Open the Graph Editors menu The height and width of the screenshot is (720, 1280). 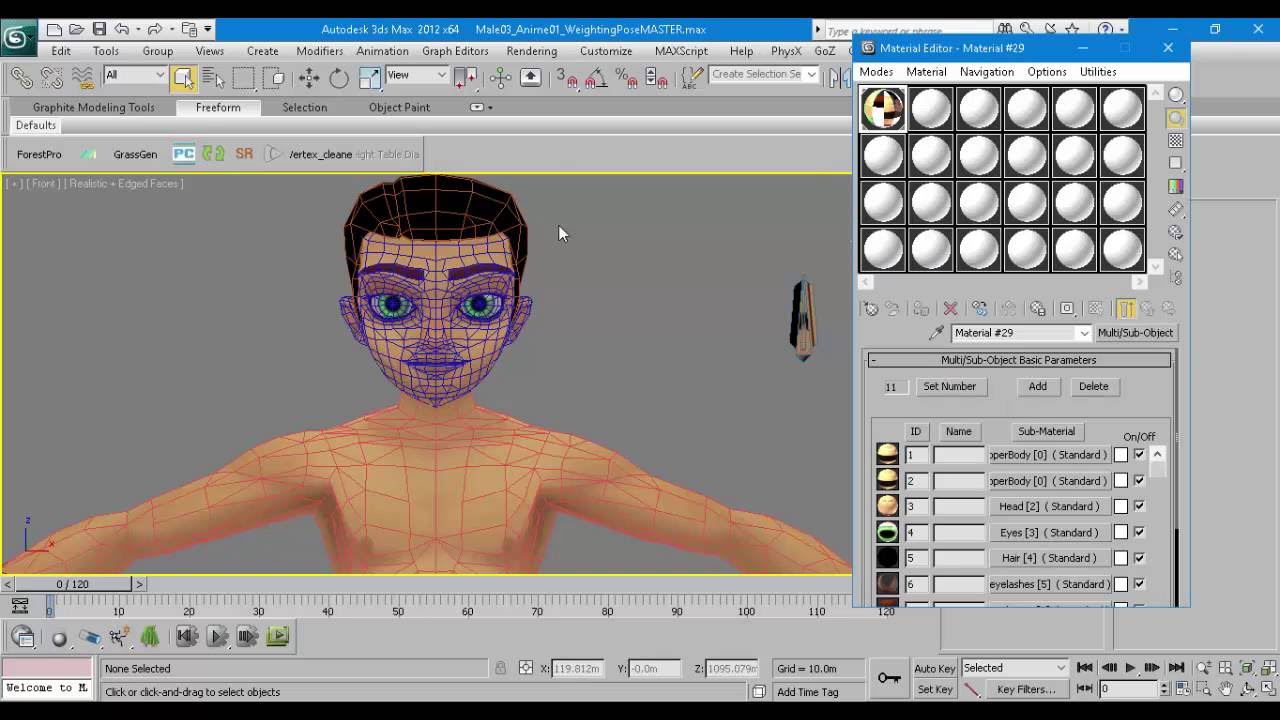coord(455,51)
